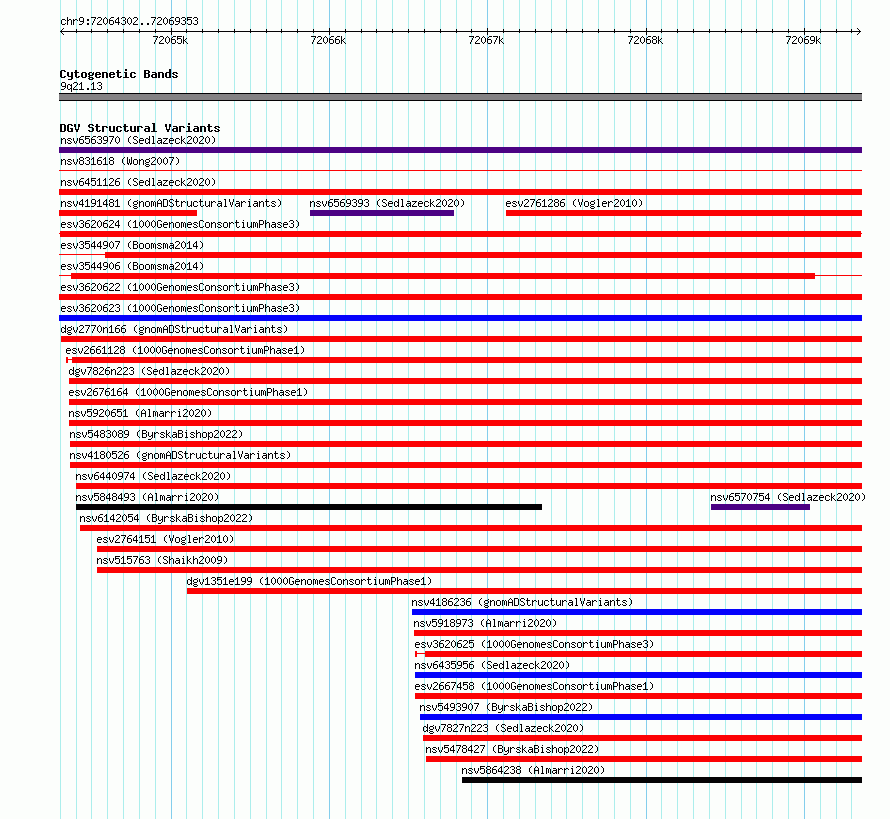890x819 pixels.
Task: Open dgv7827n223 (Sedlazeck2020) variant
Action: pyautogui.click(x=503, y=728)
